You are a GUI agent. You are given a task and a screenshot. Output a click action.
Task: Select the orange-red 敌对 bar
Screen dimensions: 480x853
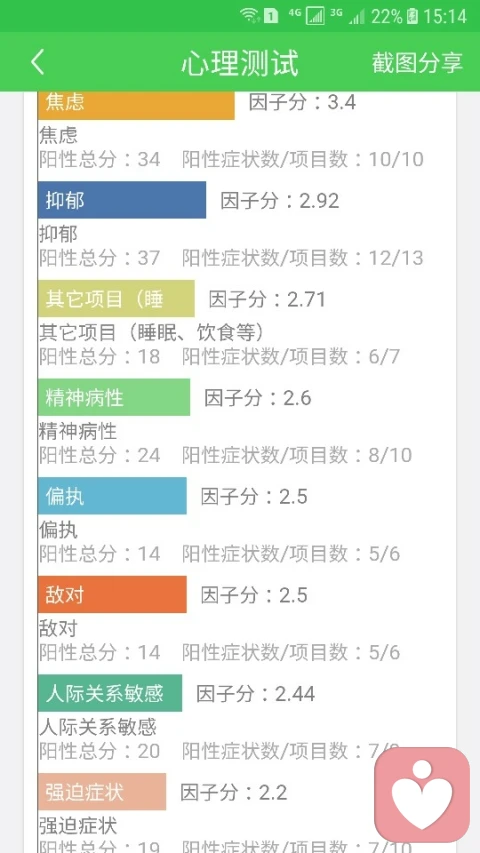(x=112, y=594)
